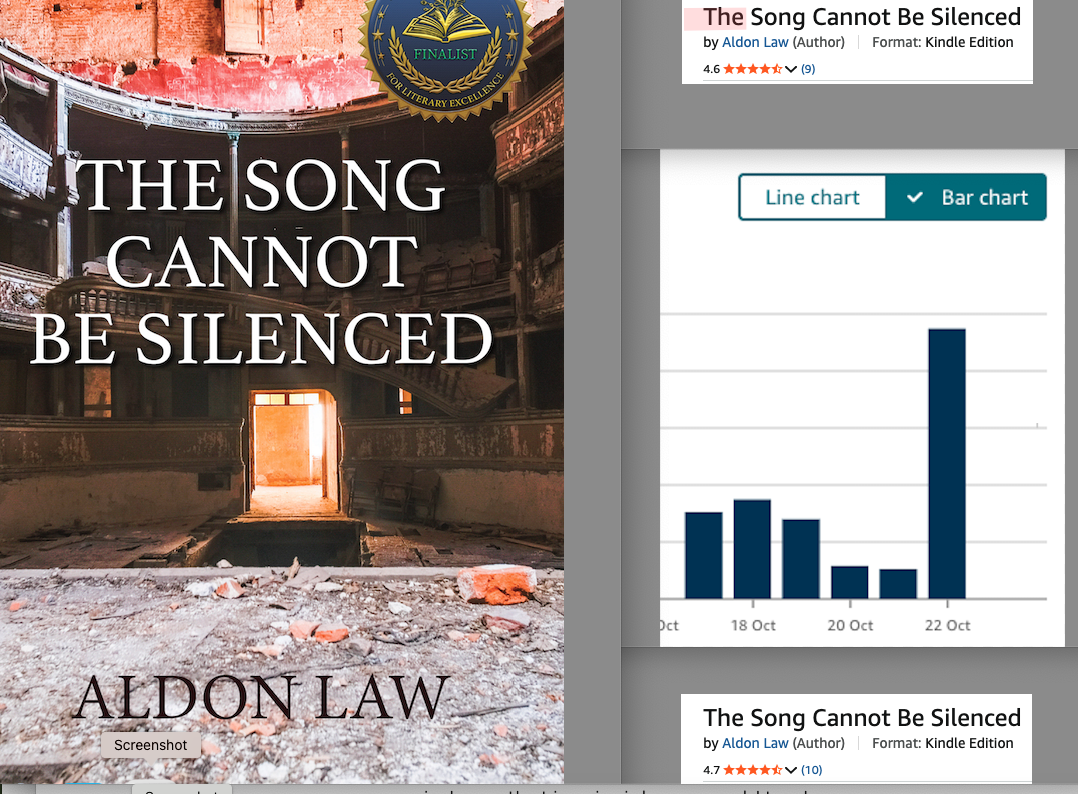Select the short bar above 20 Oct
1078x794 pixels.
pyautogui.click(x=850, y=582)
